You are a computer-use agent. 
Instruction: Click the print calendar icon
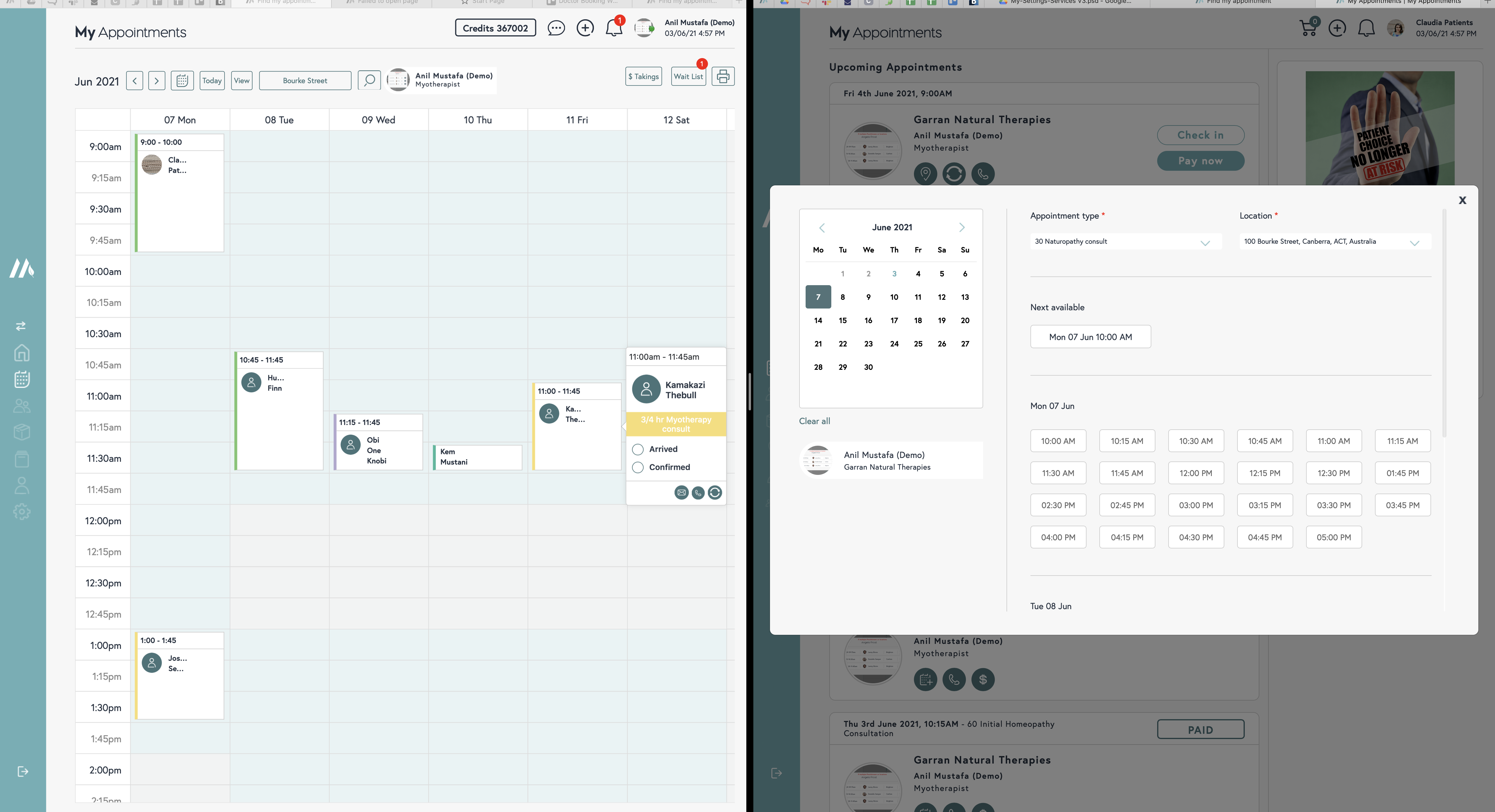(x=723, y=76)
